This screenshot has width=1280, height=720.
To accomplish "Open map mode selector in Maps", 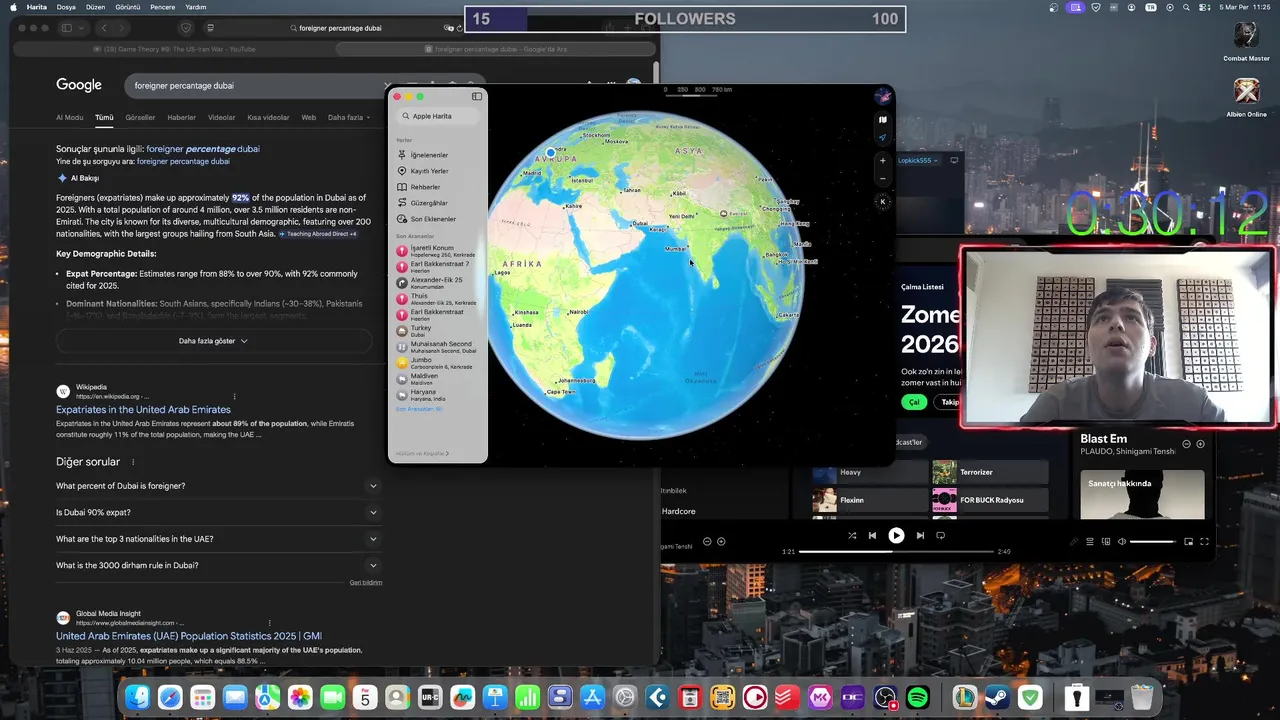I will 882,120.
